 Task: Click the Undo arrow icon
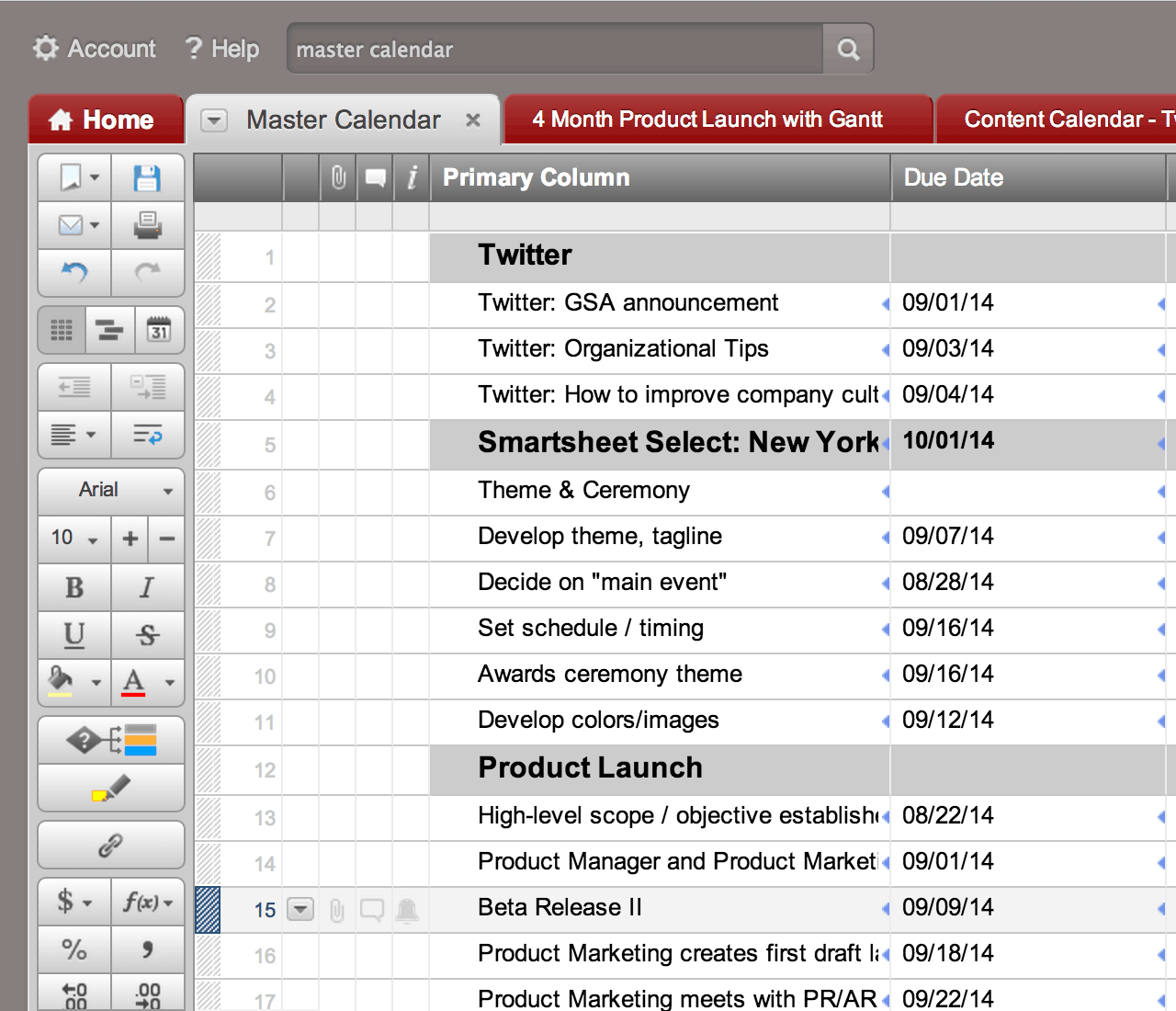pos(73,272)
